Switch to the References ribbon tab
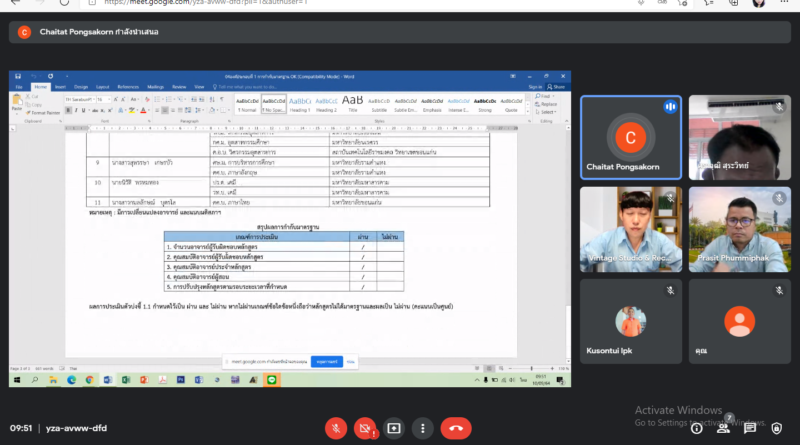Screen dimensions: 800x445 pyautogui.click(x=128, y=87)
